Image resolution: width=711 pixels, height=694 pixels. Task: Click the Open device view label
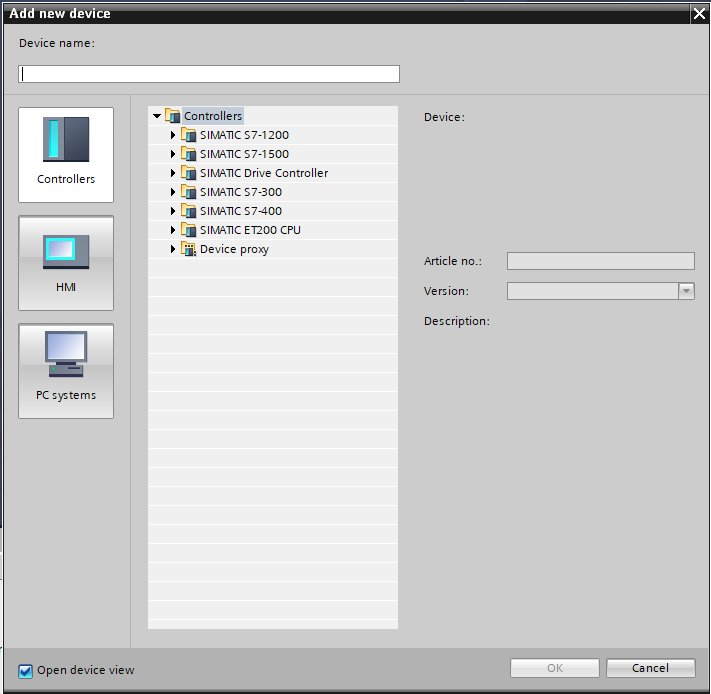click(86, 670)
